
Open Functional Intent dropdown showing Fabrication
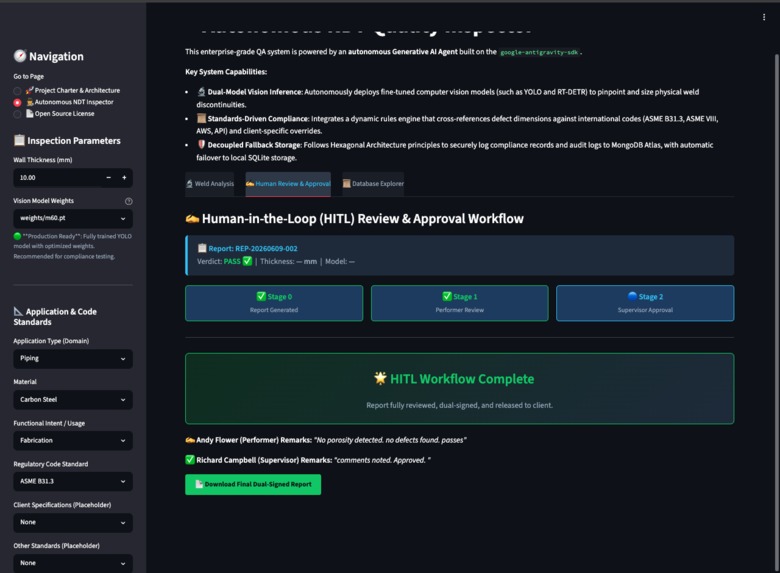(x=73, y=440)
